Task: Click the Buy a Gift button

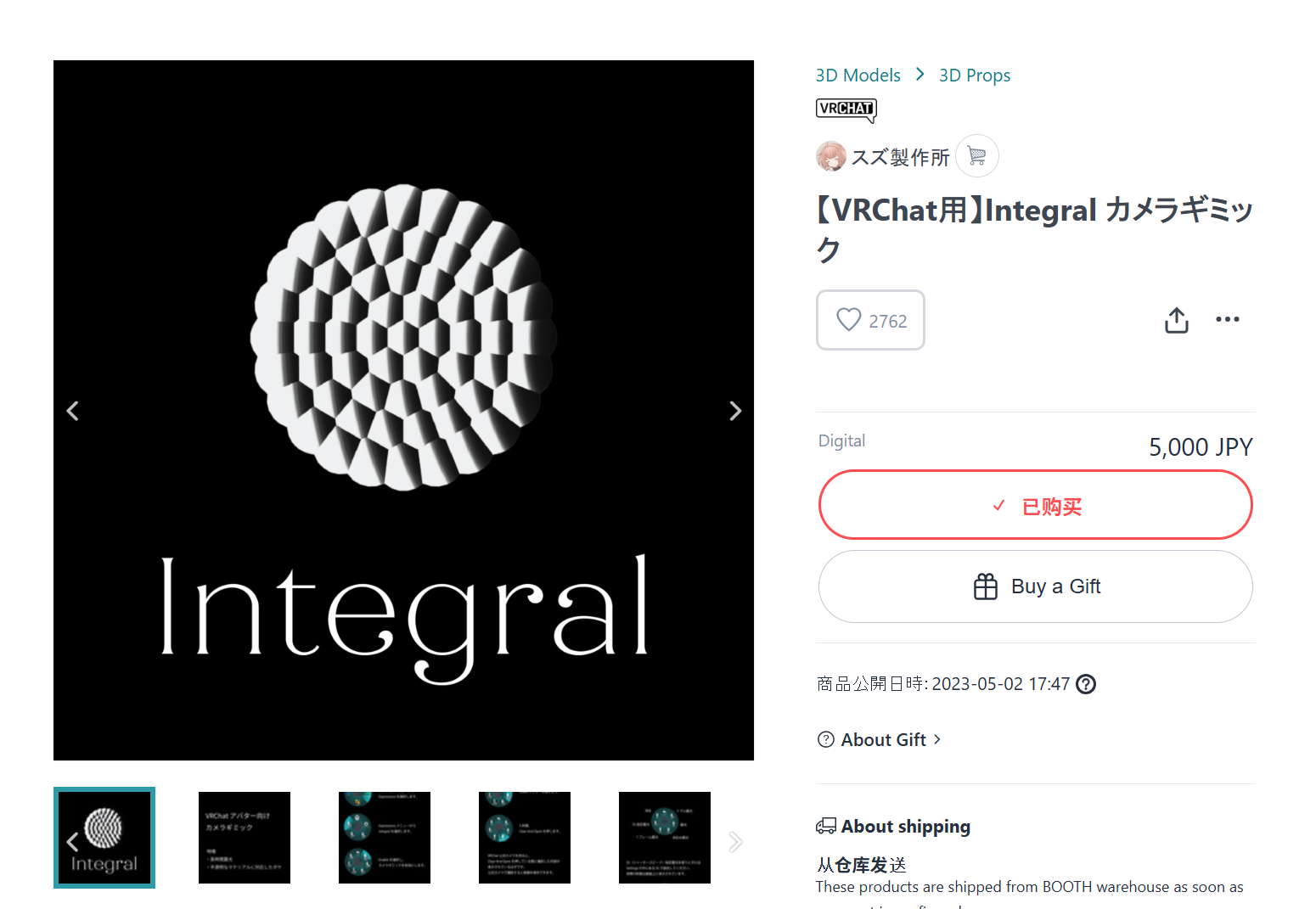Action: 1036,586
